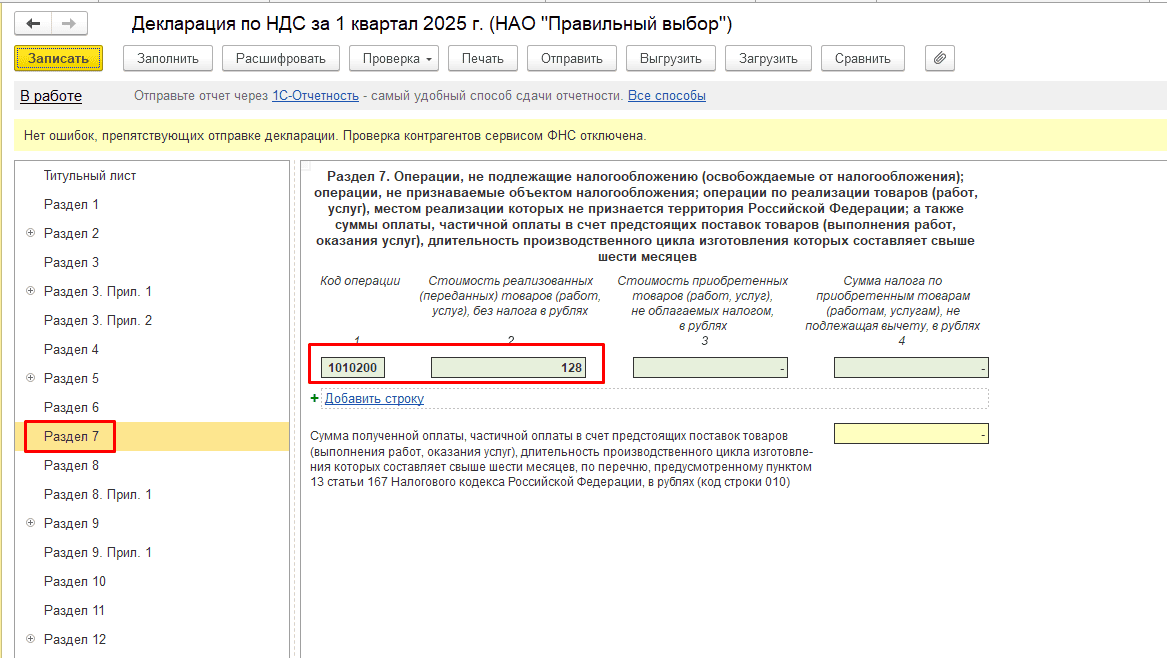This screenshot has height=658, width=1167.
Task: Follow the Все способы link
Action: [666, 96]
